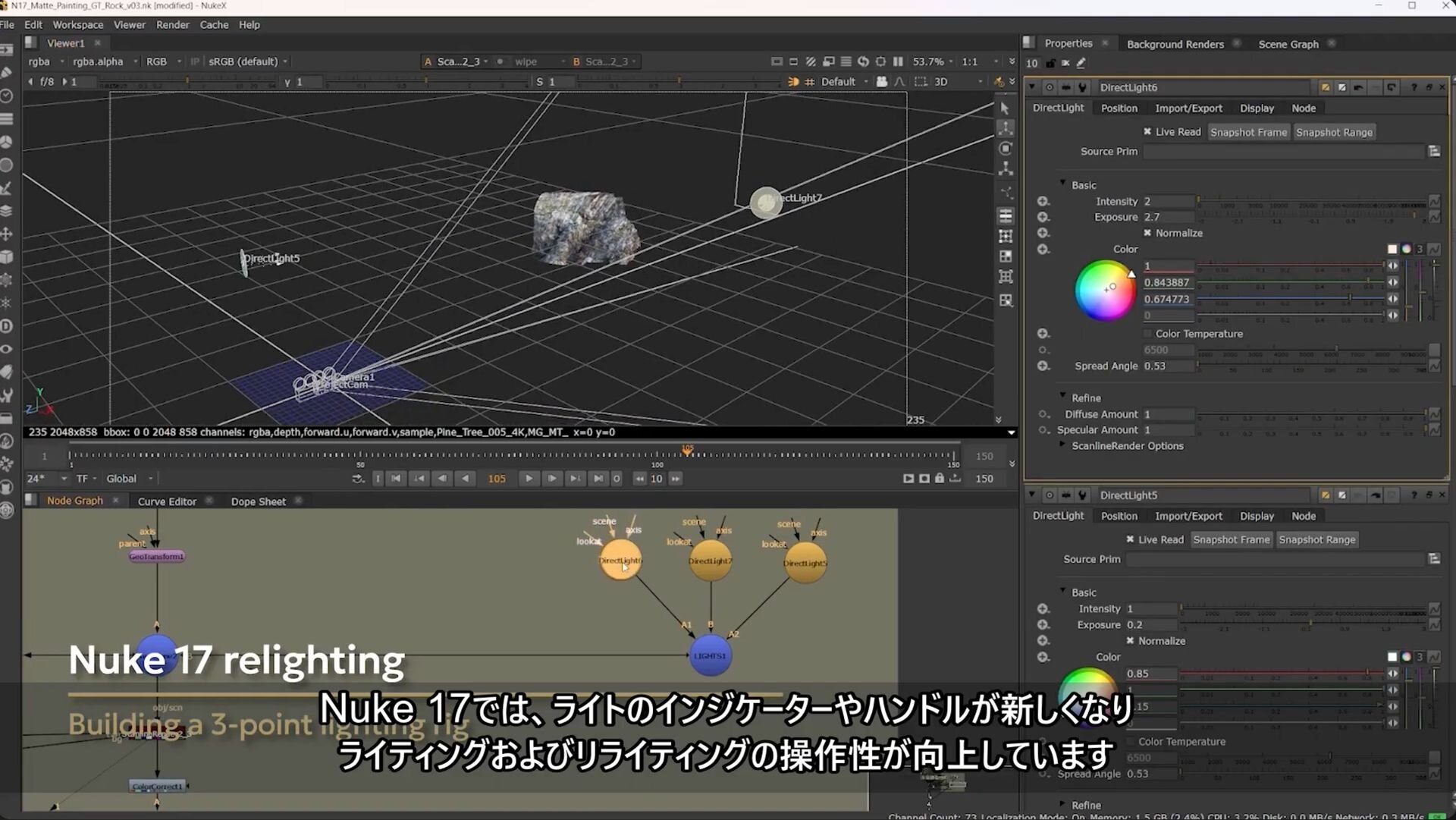This screenshot has height=820, width=1456.
Task: Open the Time nodes clock icon in toolbar
Action: coord(7,96)
